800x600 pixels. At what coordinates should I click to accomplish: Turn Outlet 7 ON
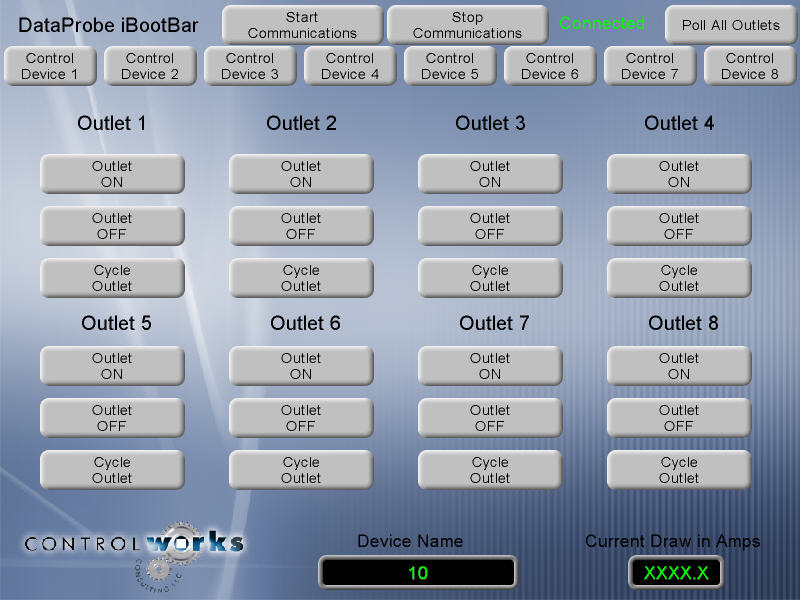490,366
